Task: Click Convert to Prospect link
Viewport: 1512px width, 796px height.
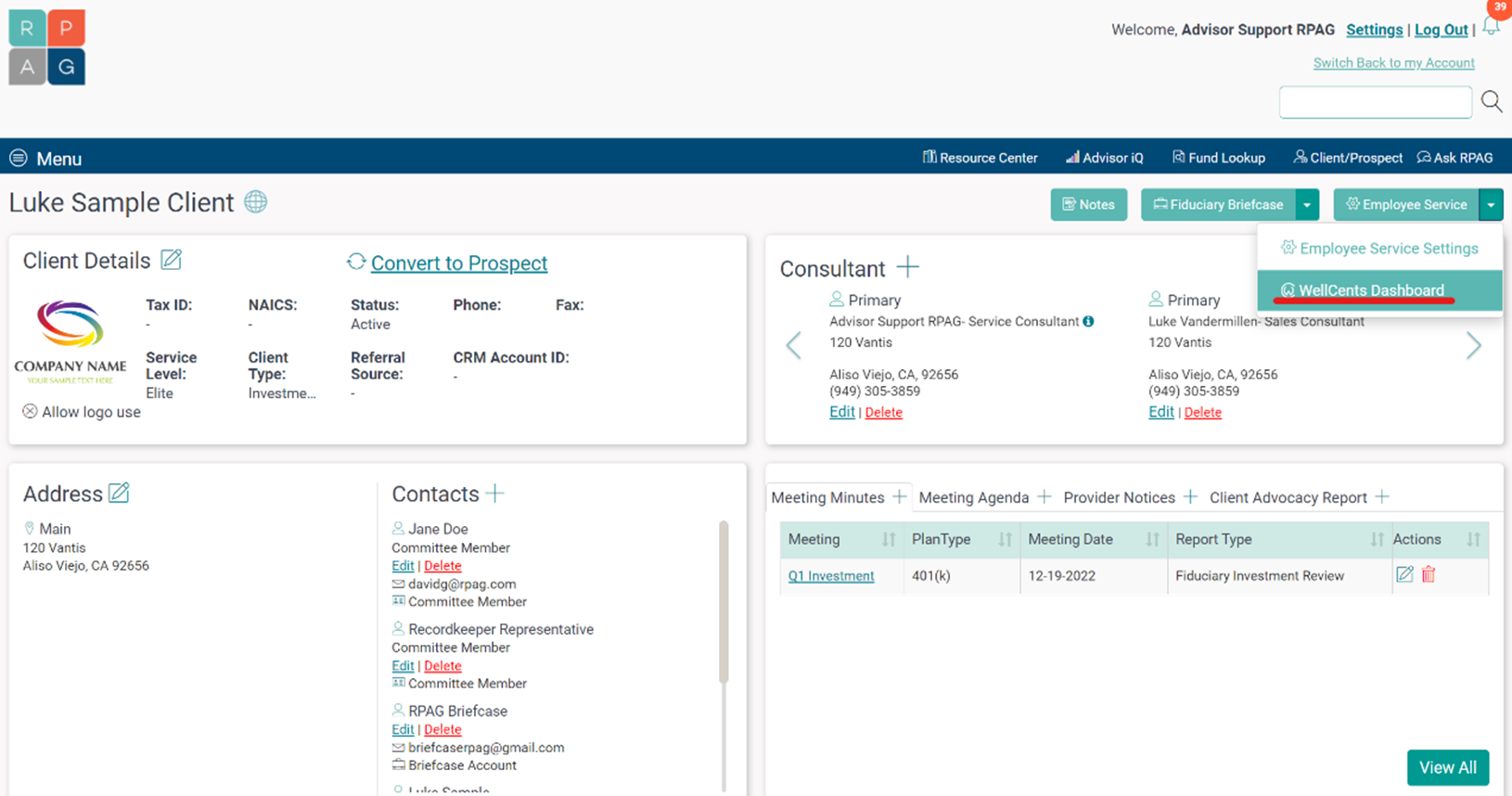Action: coord(459,263)
